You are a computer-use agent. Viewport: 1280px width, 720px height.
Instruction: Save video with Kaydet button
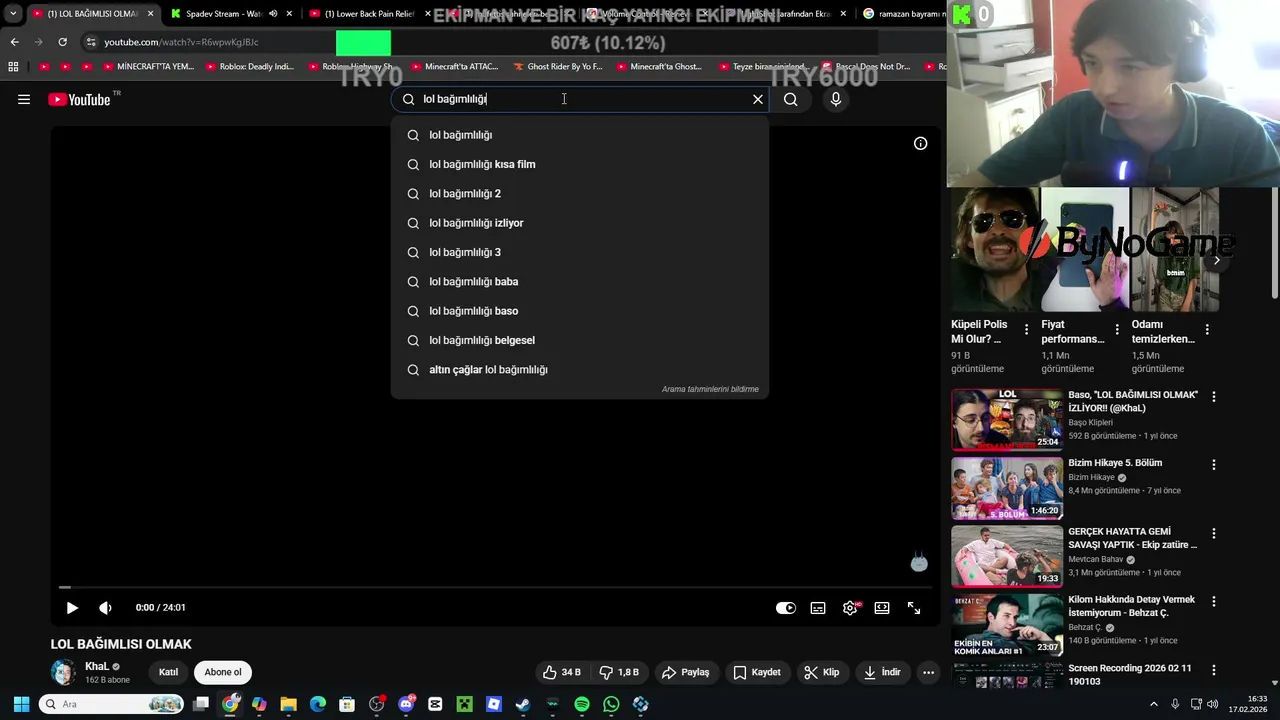click(756, 672)
